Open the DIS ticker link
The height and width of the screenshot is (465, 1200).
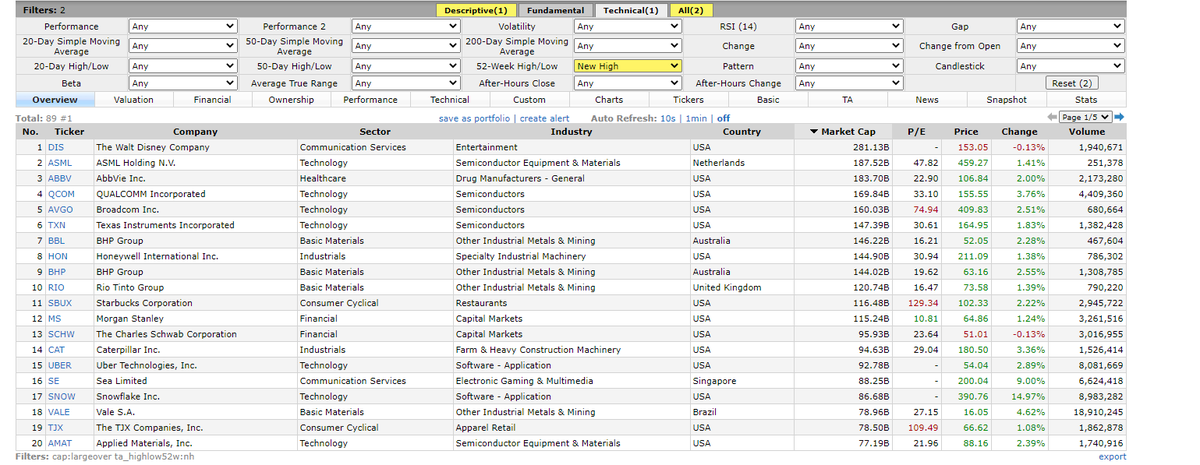coord(56,147)
